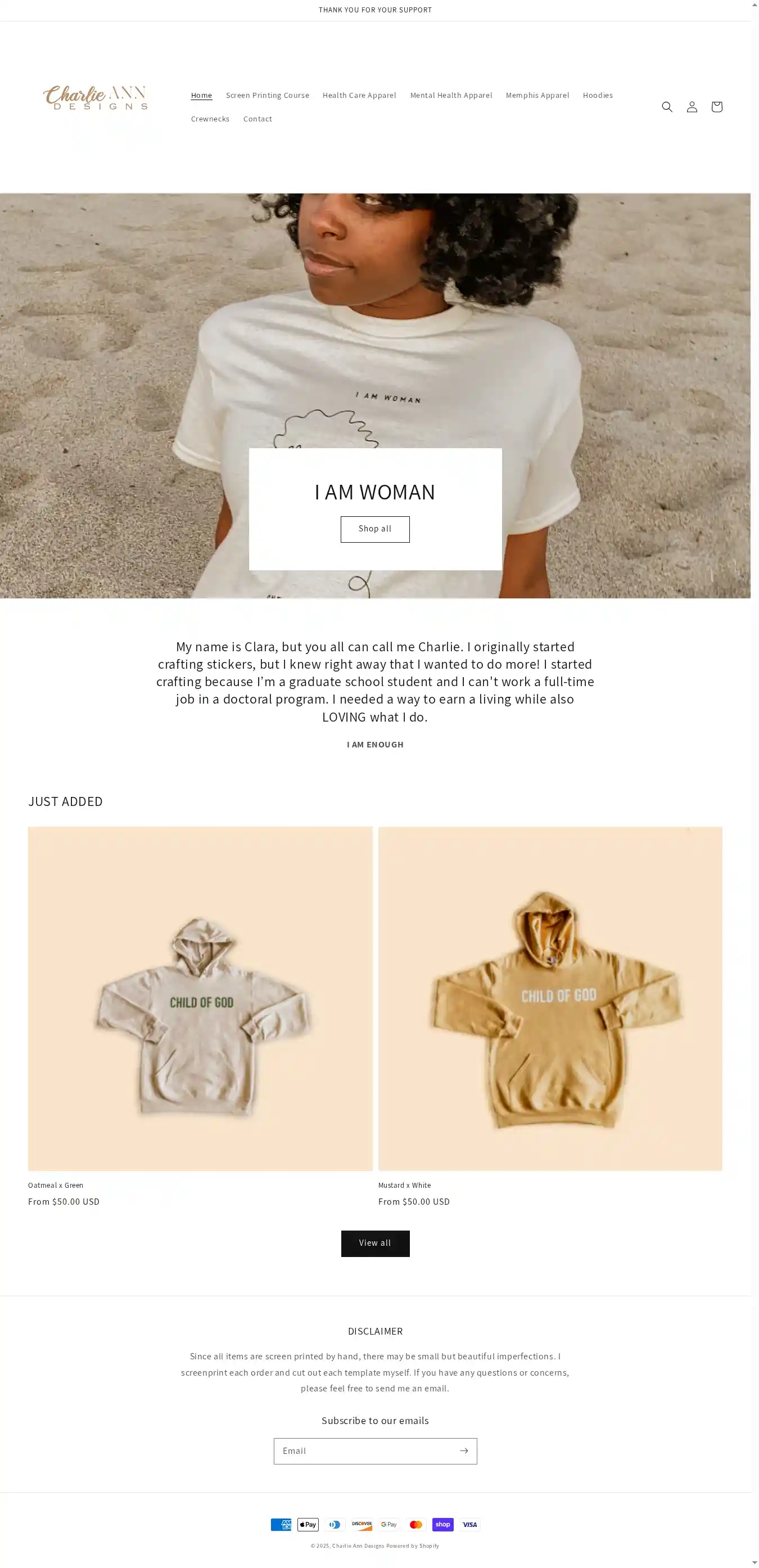Focus the Email input field
The image size is (759, 1568).
point(365,1451)
